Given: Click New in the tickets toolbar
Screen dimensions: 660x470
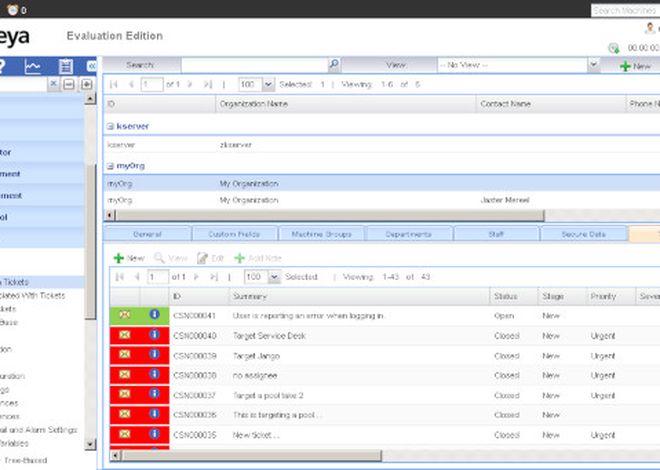Looking at the screenshot, I should click(x=129, y=258).
